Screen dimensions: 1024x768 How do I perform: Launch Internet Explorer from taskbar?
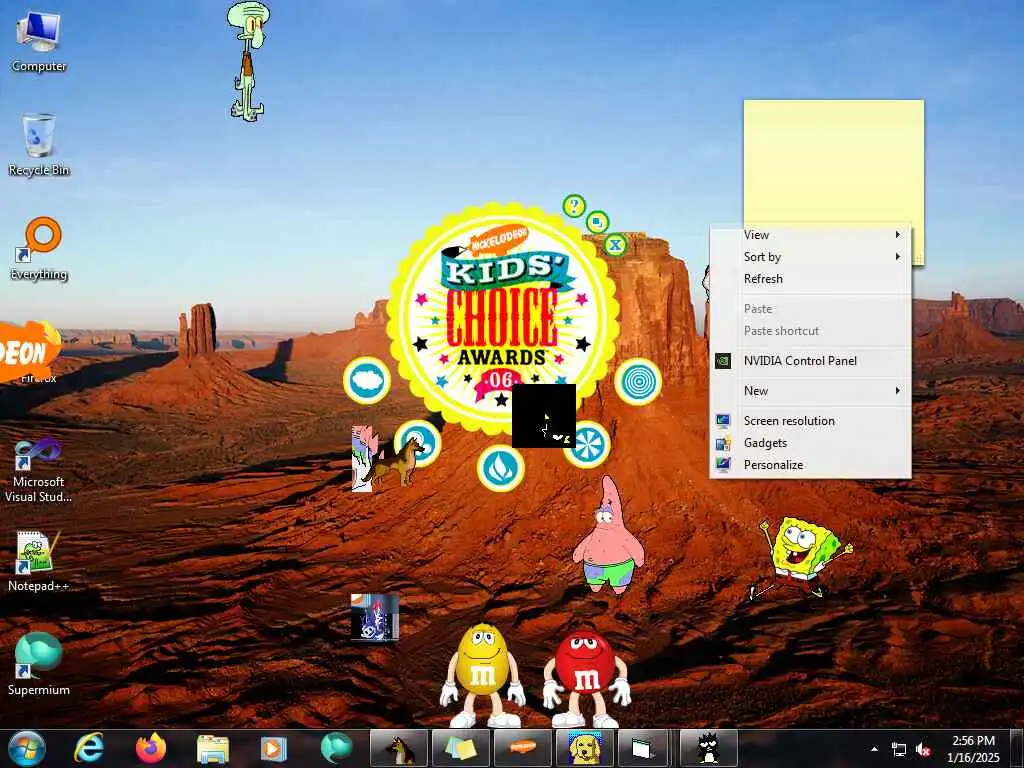coord(89,748)
